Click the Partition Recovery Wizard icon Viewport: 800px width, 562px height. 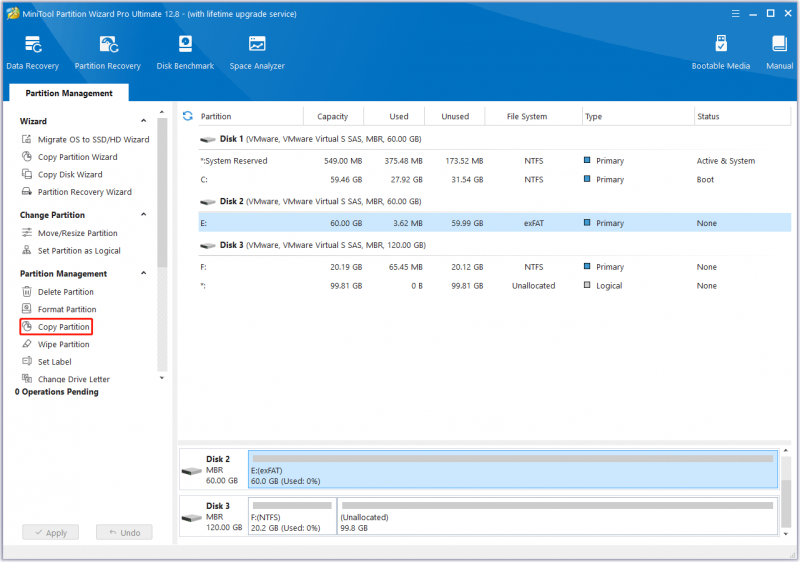27,191
